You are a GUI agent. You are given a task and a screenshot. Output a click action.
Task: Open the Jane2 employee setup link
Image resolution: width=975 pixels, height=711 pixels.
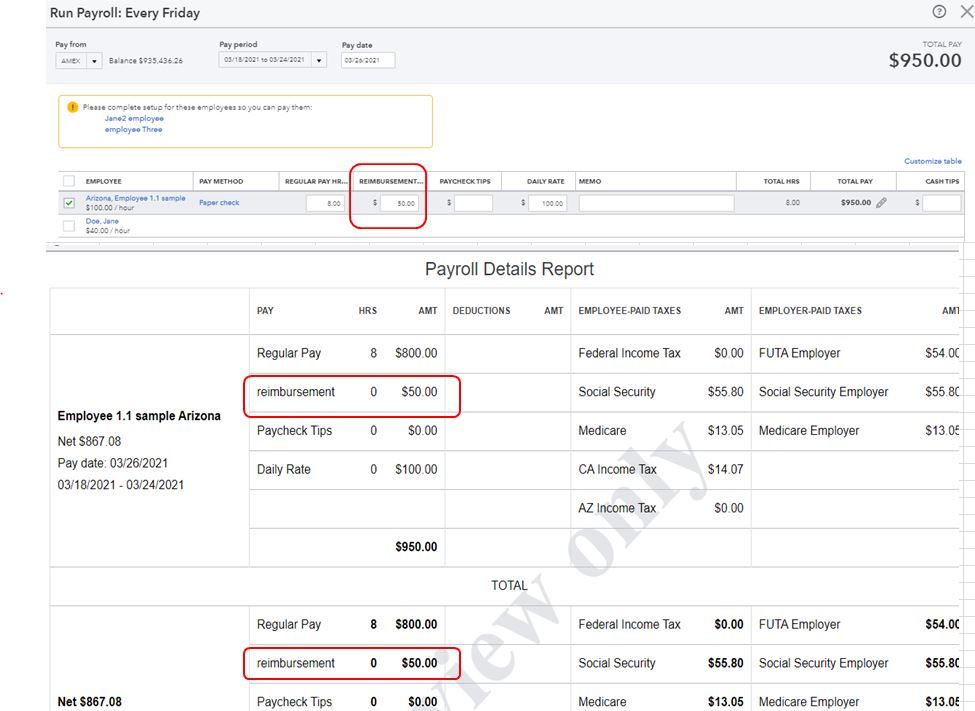click(134, 118)
